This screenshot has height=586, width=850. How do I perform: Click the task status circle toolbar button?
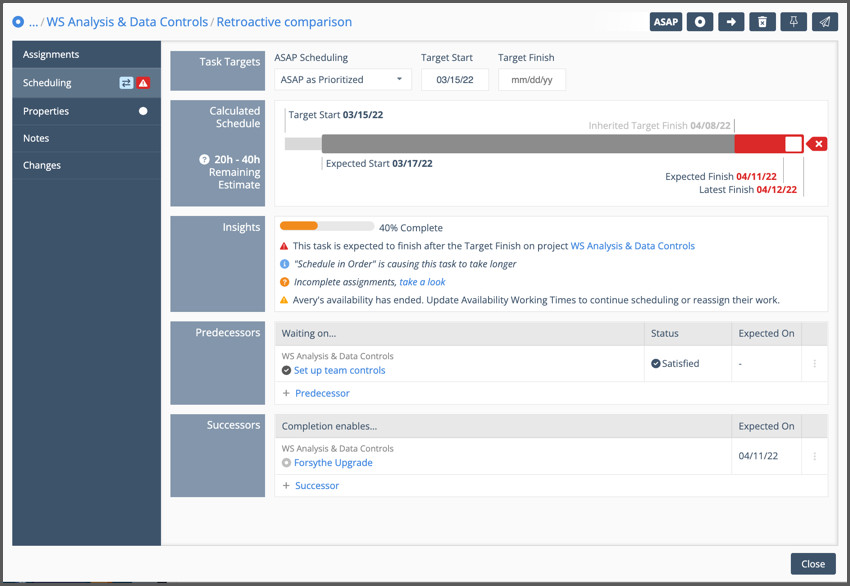[x=699, y=22]
